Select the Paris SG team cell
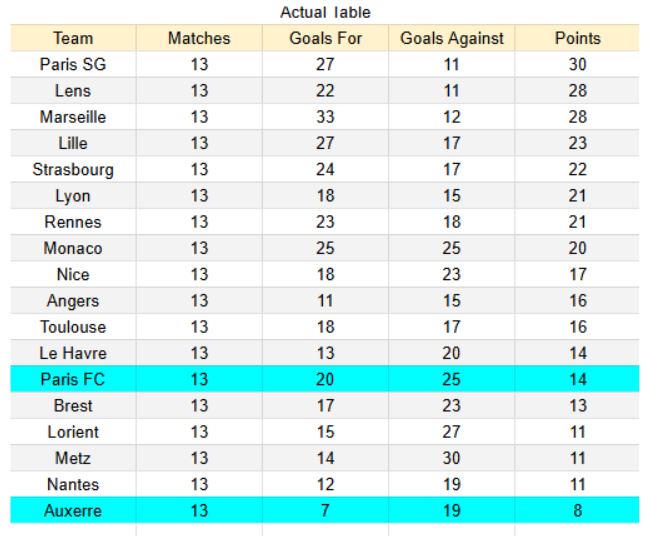 coord(73,65)
